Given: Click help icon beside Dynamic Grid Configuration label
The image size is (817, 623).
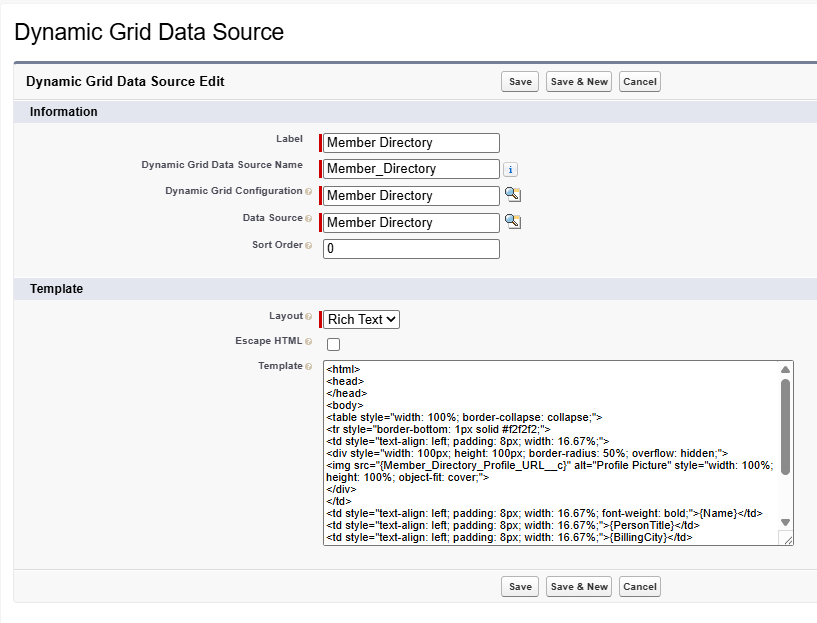Looking at the screenshot, I should [x=308, y=191].
